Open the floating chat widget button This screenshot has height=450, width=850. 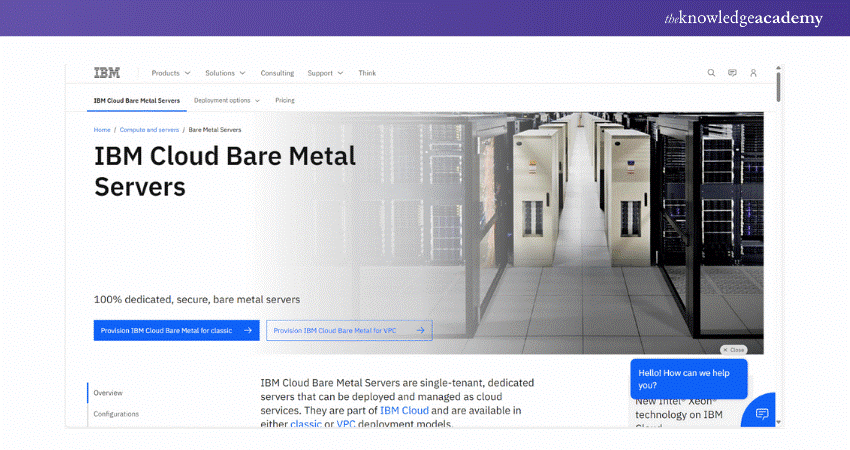tap(761, 412)
